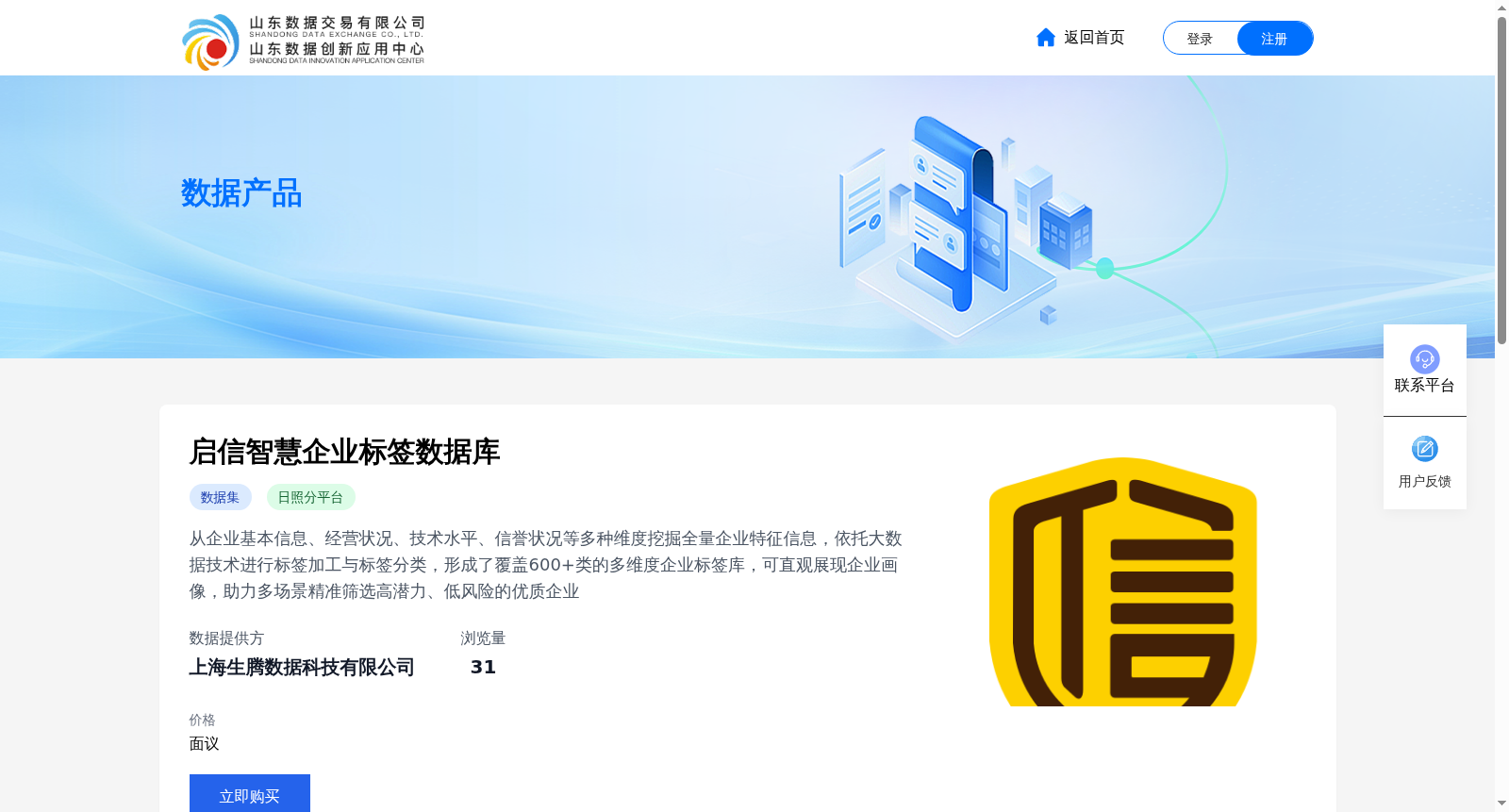Click the 用户反馈 edit icon
The width and height of the screenshot is (1509, 812).
click(1424, 449)
